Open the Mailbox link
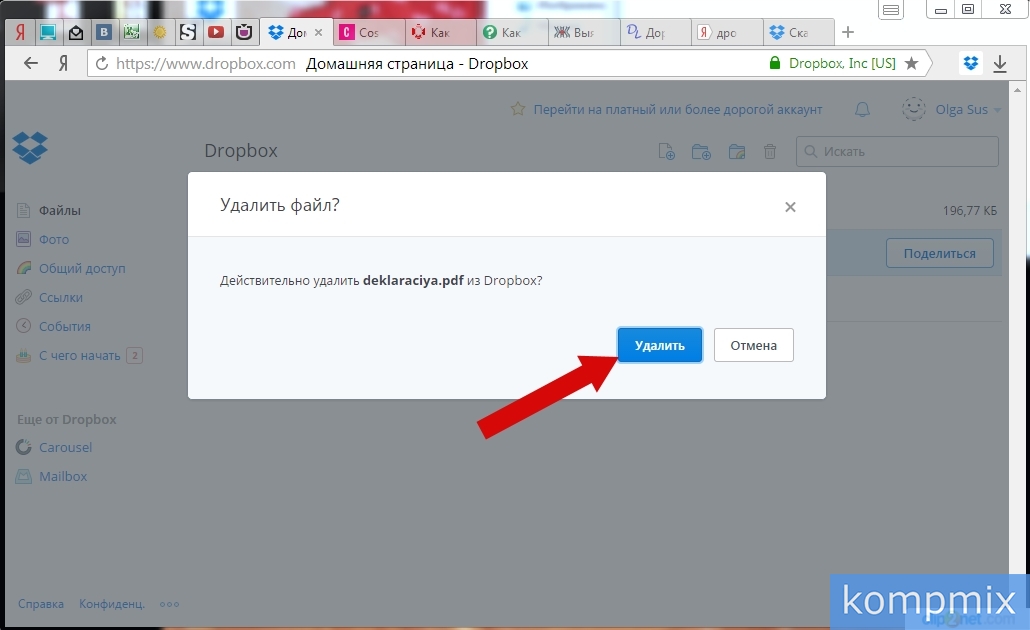The width and height of the screenshot is (1030, 630). (63, 476)
